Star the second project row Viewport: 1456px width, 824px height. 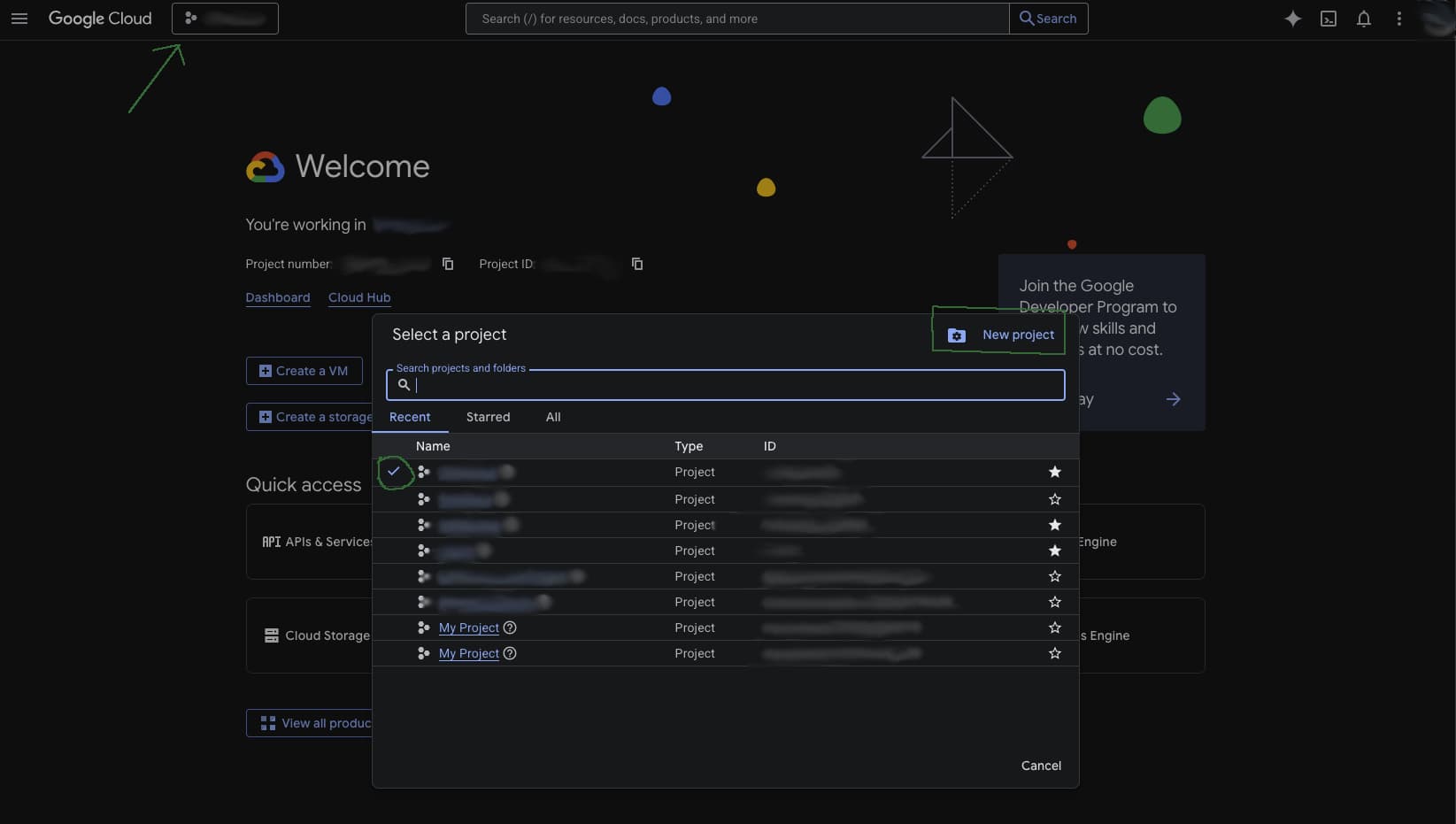(1055, 499)
